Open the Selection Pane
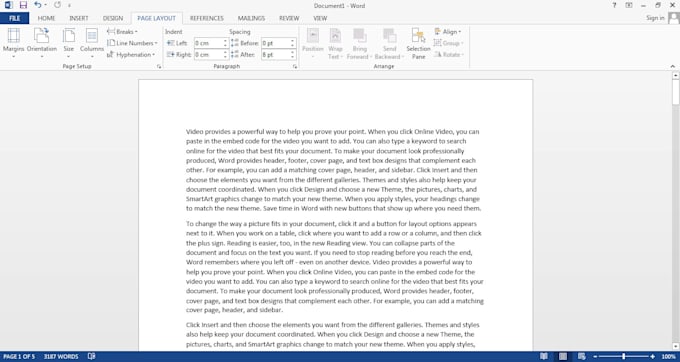This screenshot has height=362, width=680. (418, 43)
